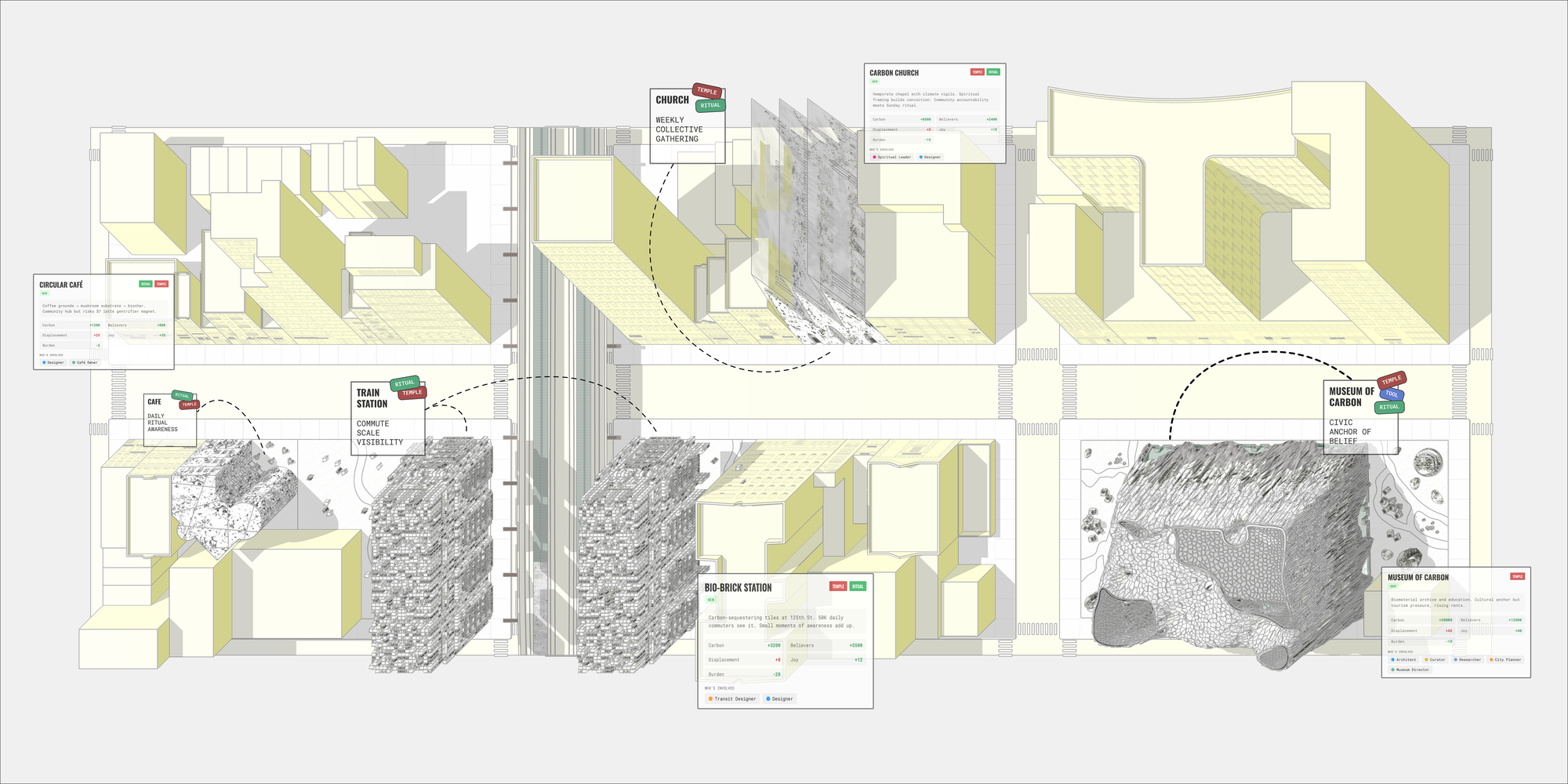The width and height of the screenshot is (1568, 784).
Task: Click the green RITUAL badge on Carbon Church card
Action: 993,72
